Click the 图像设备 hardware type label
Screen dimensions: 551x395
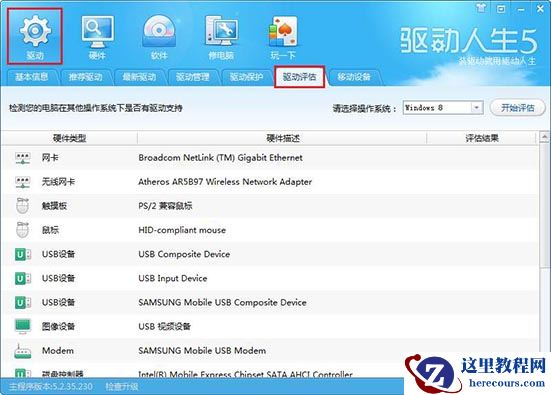pyautogui.click(x=58, y=326)
